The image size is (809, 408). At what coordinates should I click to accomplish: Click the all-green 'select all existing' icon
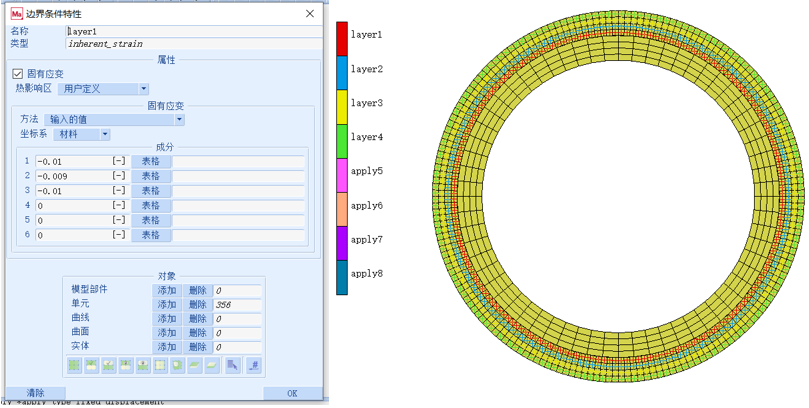pyautogui.click(x=74, y=365)
